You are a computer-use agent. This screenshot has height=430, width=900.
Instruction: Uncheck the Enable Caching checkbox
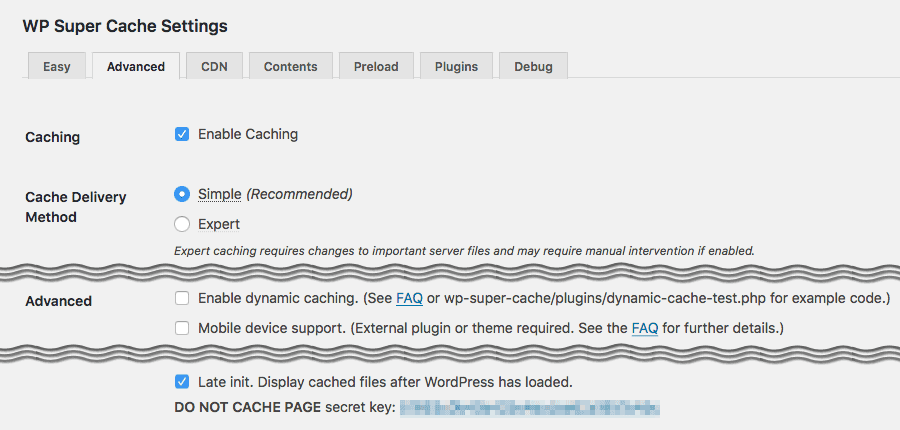(182, 134)
